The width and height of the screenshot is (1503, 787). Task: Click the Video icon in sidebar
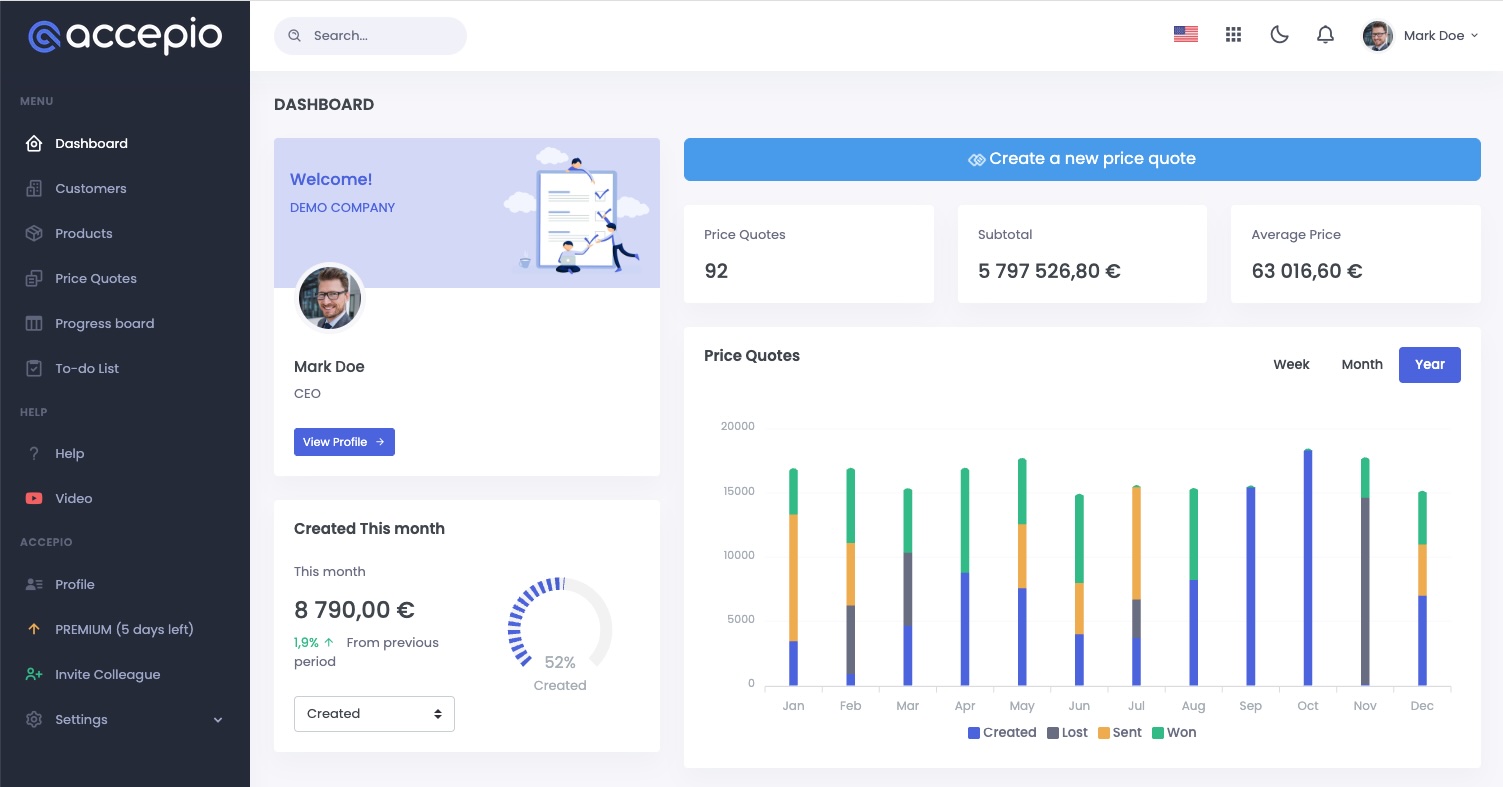33,498
